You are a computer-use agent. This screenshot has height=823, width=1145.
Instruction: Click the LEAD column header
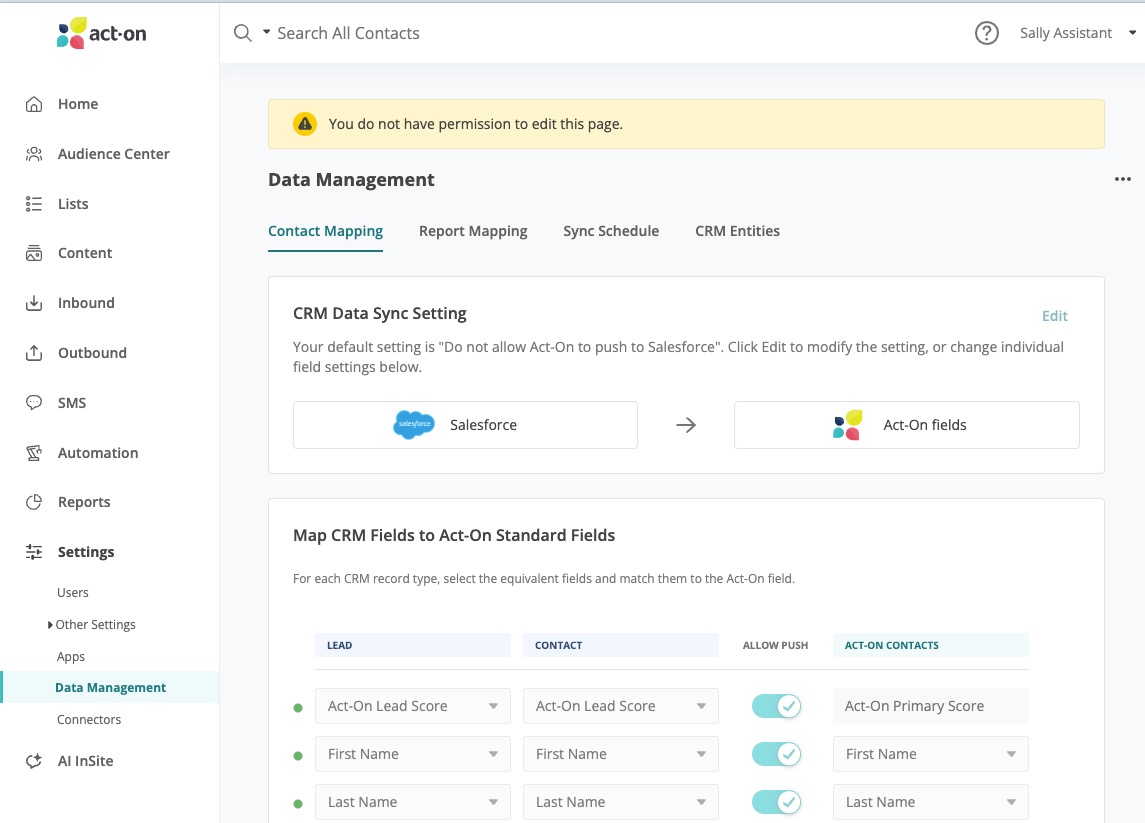click(413, 646)
